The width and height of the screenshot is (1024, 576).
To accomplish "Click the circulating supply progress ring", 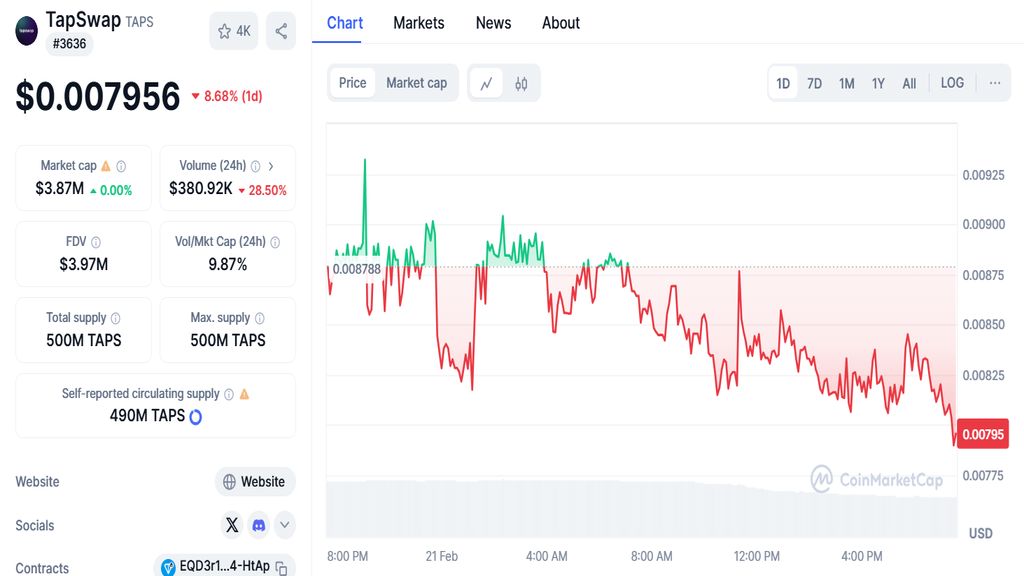I will coord(195,417).
